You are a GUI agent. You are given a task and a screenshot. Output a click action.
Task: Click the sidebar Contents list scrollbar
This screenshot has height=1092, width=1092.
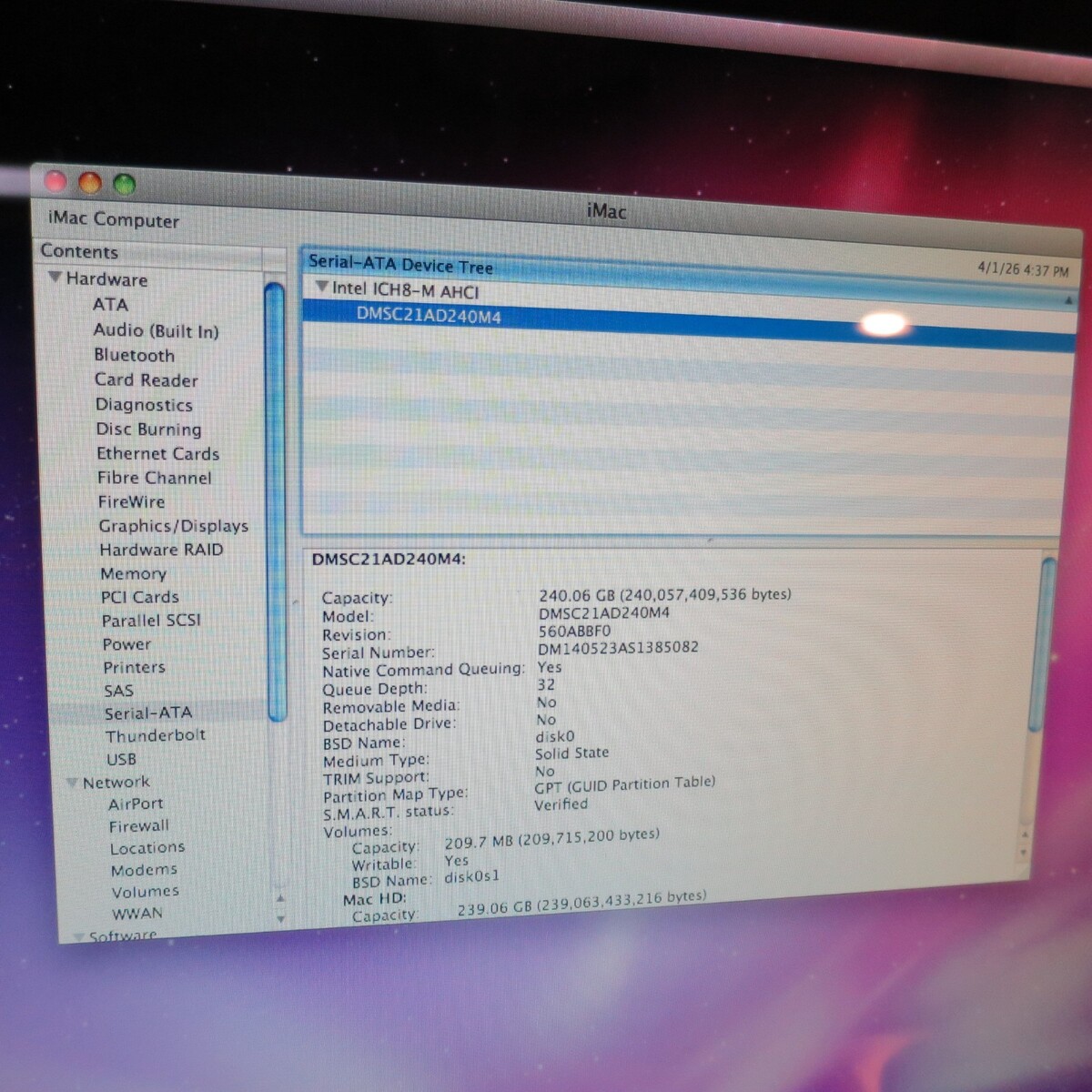point(275,500)
